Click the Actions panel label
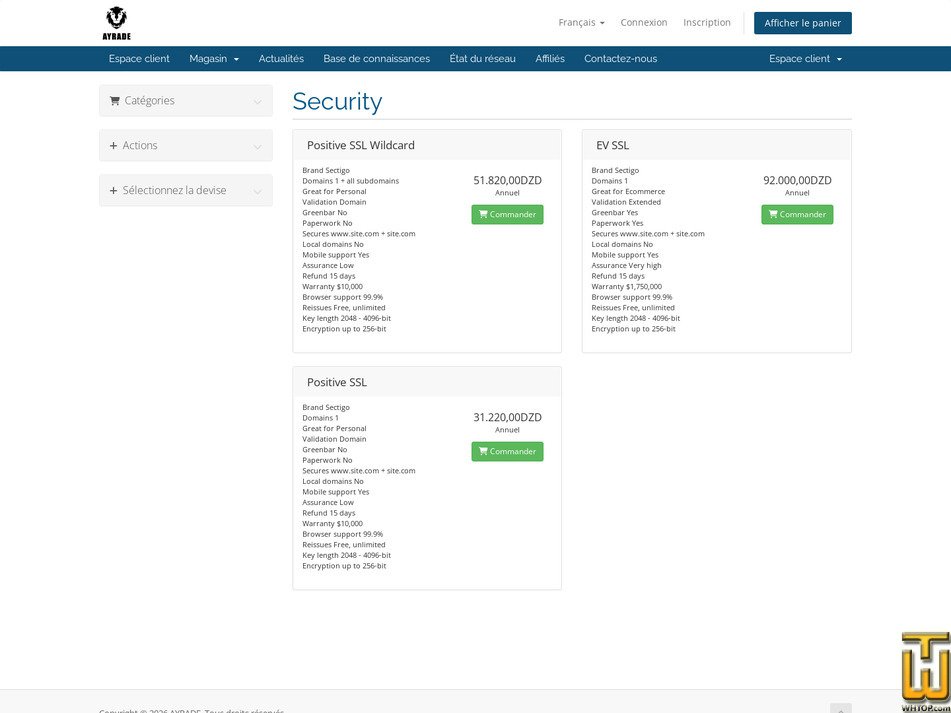Image resolution: width=951 pixels, height=713 pixels. coord(139,146)
